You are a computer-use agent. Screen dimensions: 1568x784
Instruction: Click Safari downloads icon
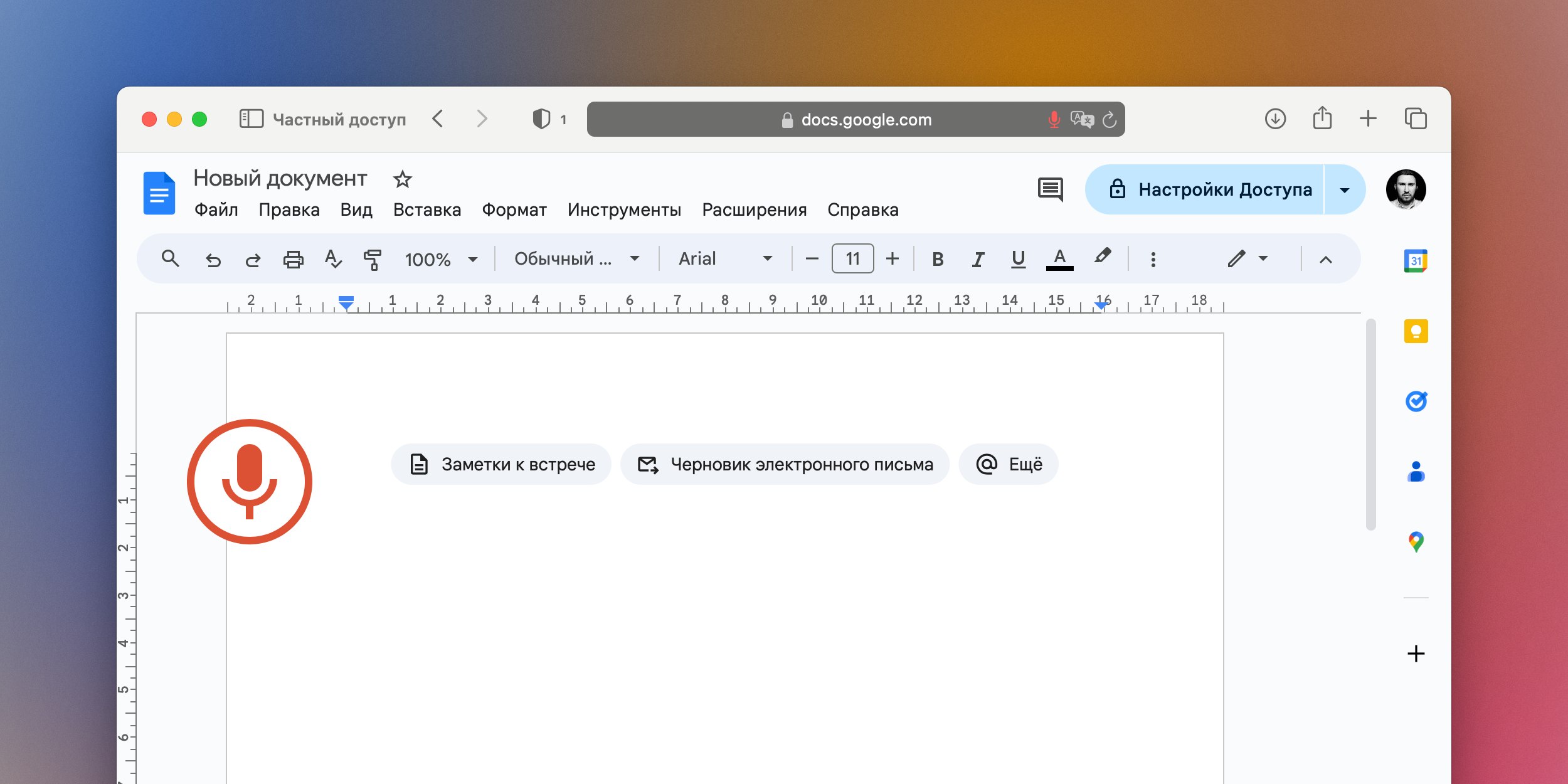coord(1275,119)
